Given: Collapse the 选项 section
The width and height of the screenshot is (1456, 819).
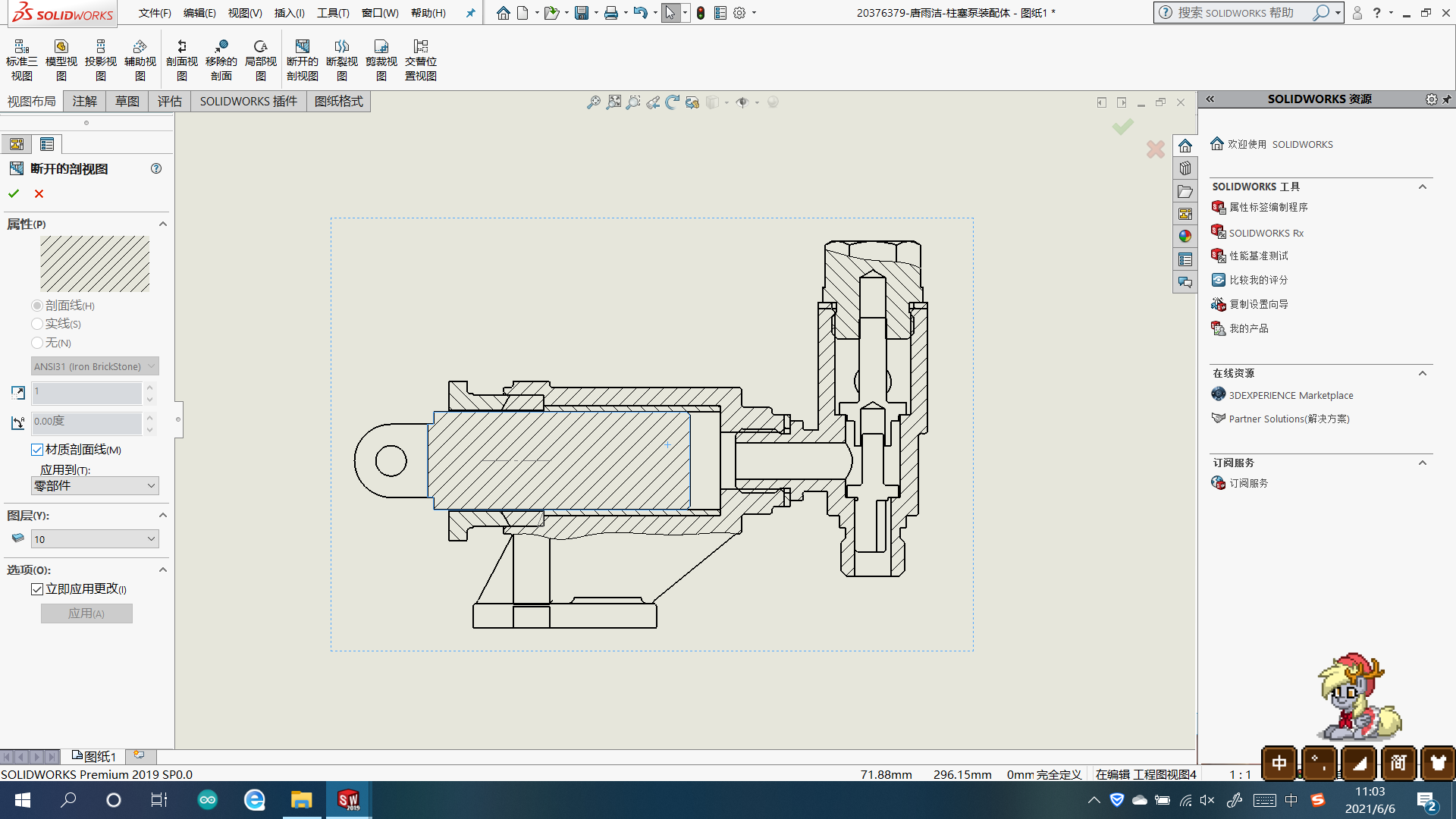Looking at the screenshot, I should click(x=162, y=570).
